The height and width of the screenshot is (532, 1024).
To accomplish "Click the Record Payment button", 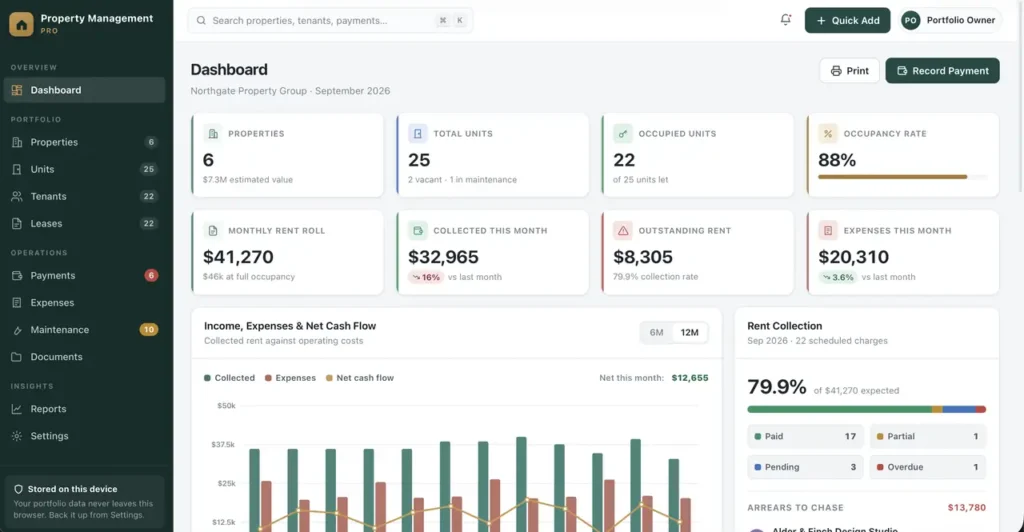I will pos(942,70).
